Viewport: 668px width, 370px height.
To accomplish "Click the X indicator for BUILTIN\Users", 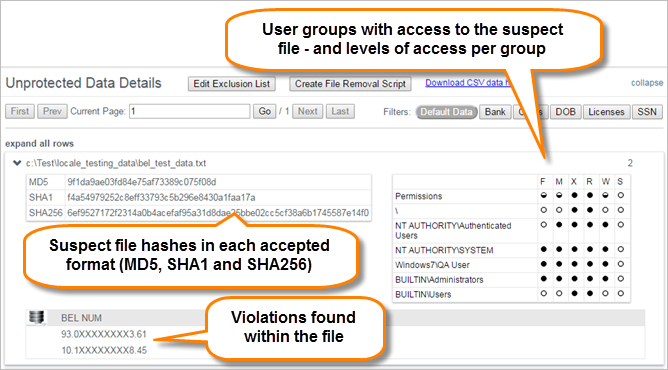I will (x=574, y=294).
